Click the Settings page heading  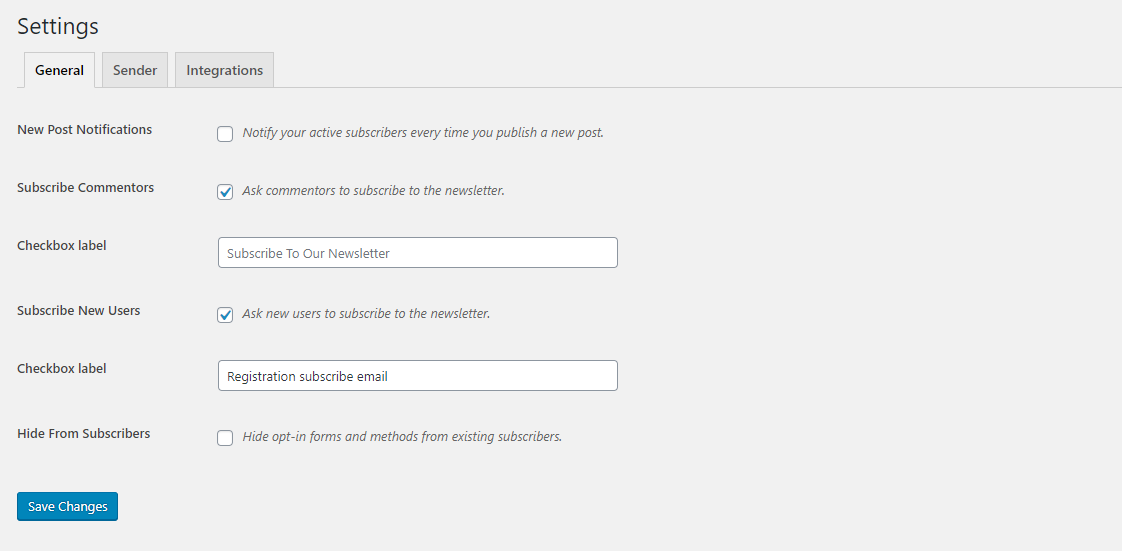coord(58,26)
